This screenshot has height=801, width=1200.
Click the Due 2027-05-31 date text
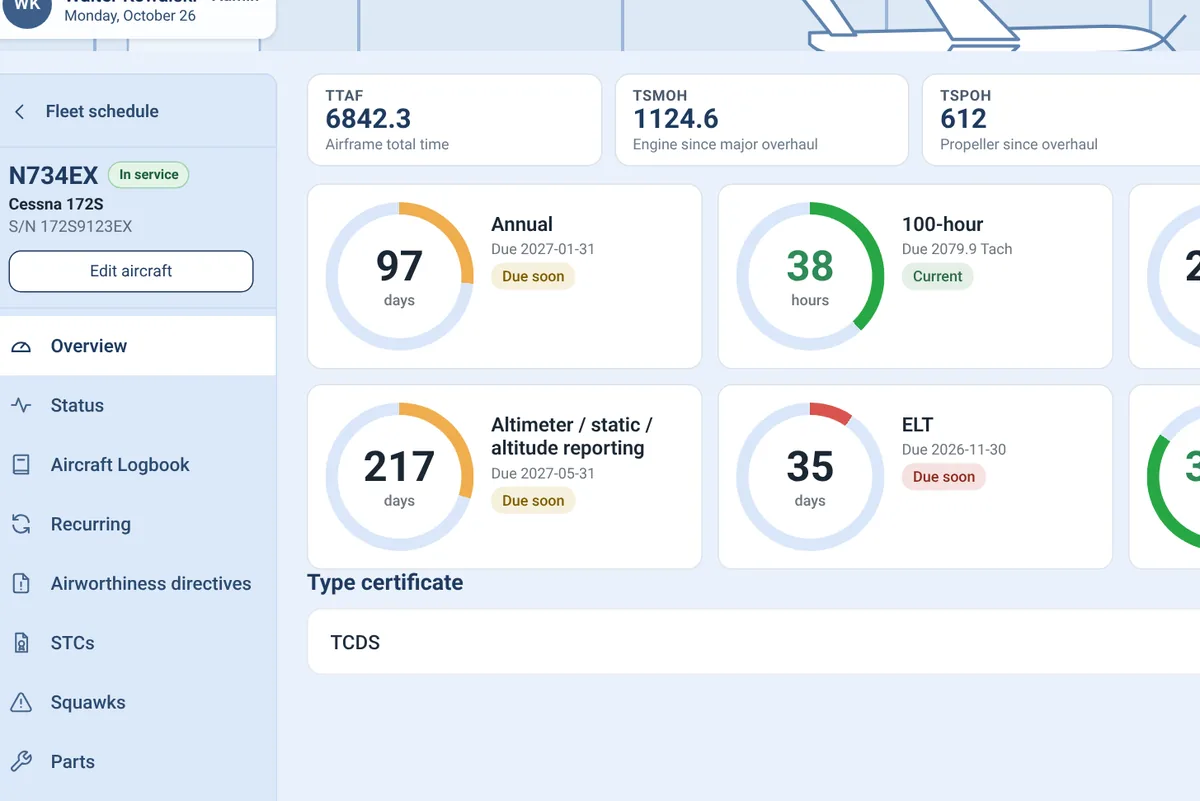543,473
